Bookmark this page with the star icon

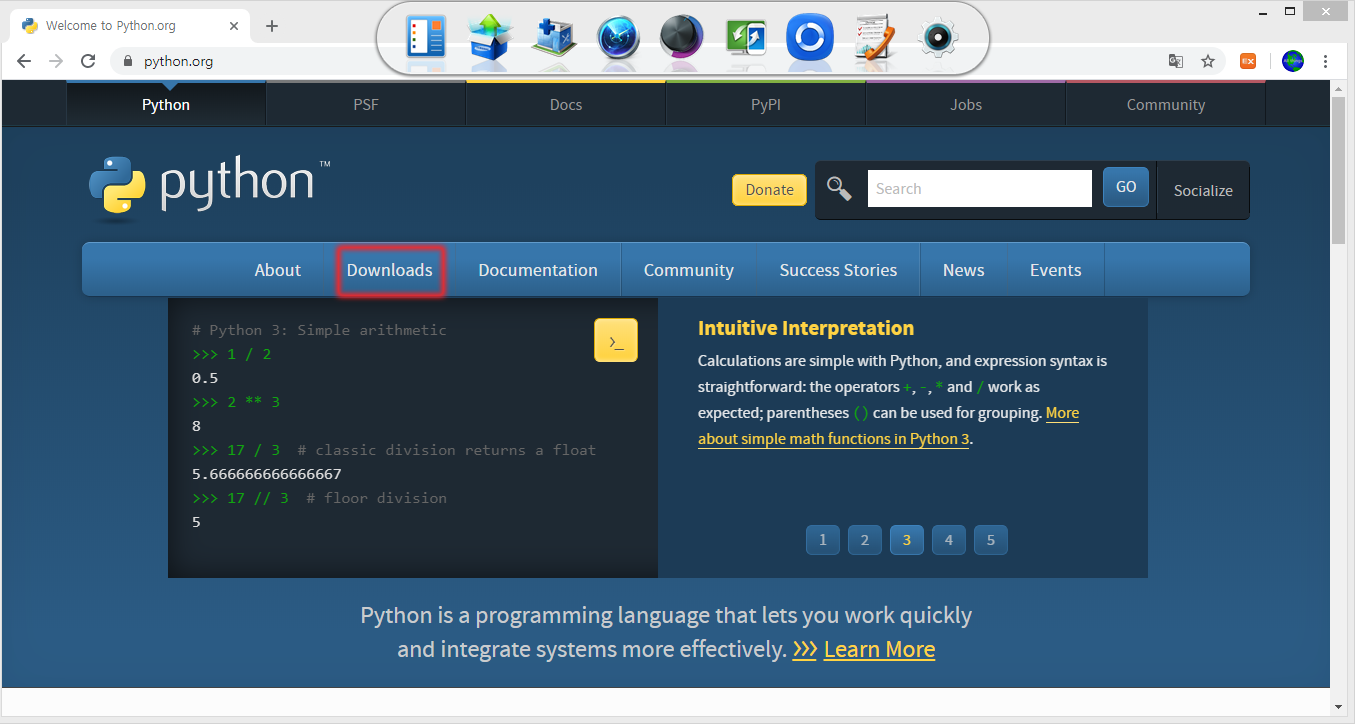[x=1208, y=61]
